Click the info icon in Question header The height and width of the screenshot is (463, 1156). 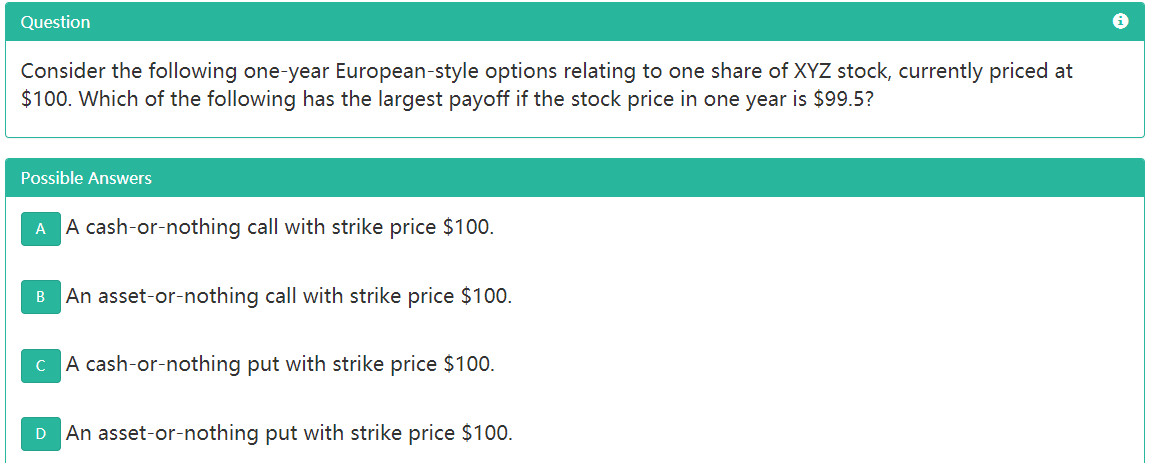pyautogui.click(x=1120, y=22)
